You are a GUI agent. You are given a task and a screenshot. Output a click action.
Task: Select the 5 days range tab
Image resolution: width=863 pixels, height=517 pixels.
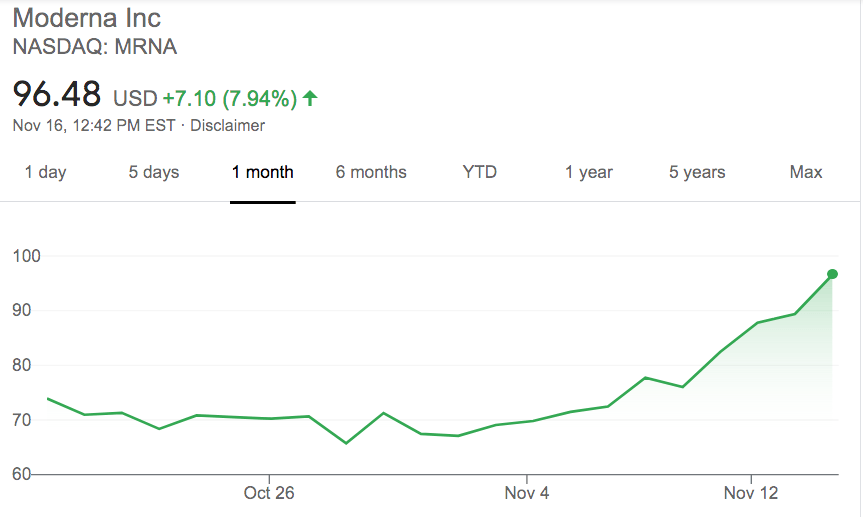tap(154, 172)
